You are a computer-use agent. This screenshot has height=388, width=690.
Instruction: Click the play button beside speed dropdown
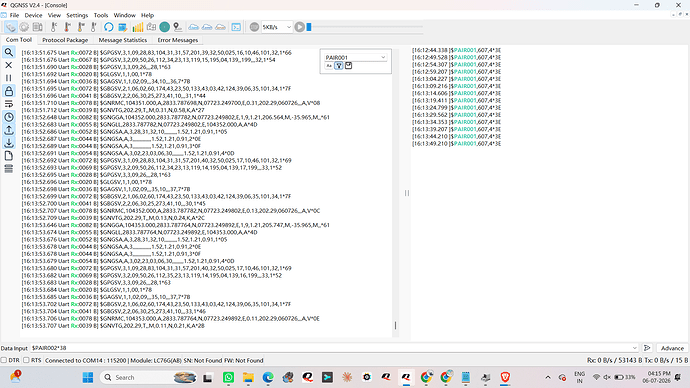point(300,27)
